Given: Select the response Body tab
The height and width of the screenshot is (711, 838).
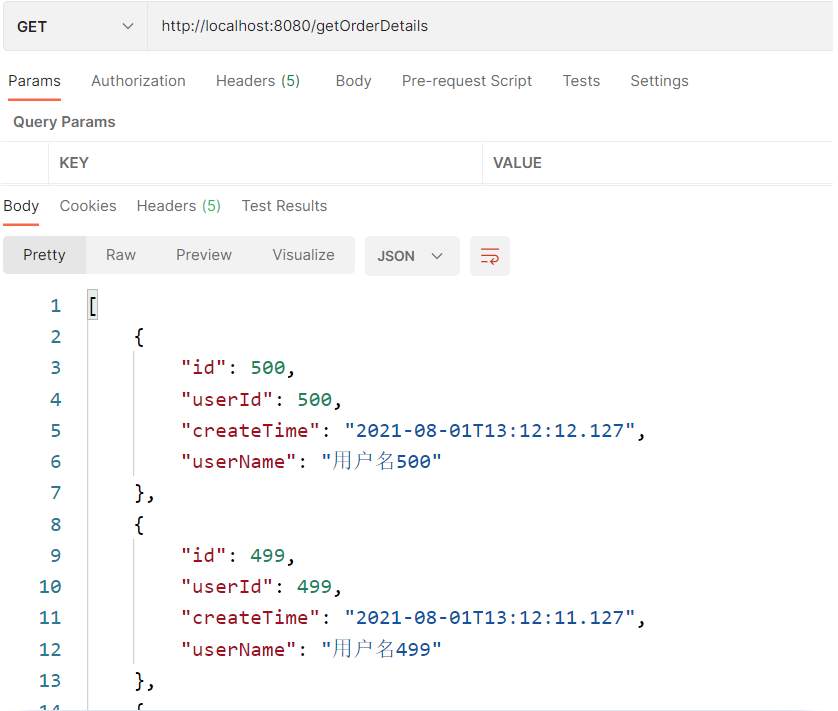Looking at the screenshot, I should 21,206.
